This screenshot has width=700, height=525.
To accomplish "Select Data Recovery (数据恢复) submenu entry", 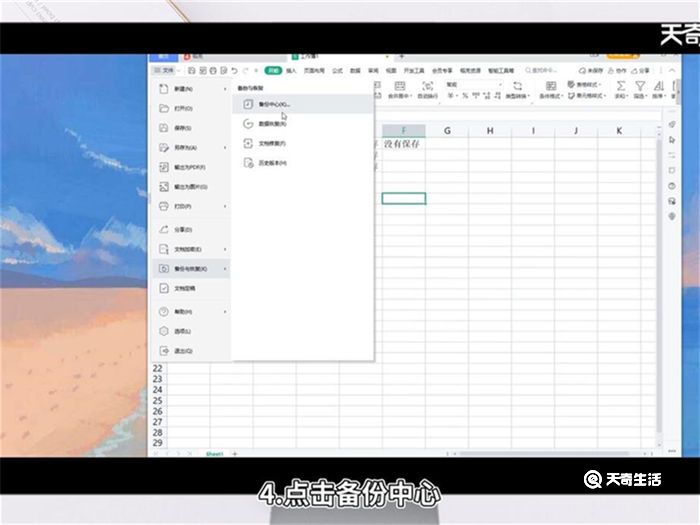I will 303,124.
